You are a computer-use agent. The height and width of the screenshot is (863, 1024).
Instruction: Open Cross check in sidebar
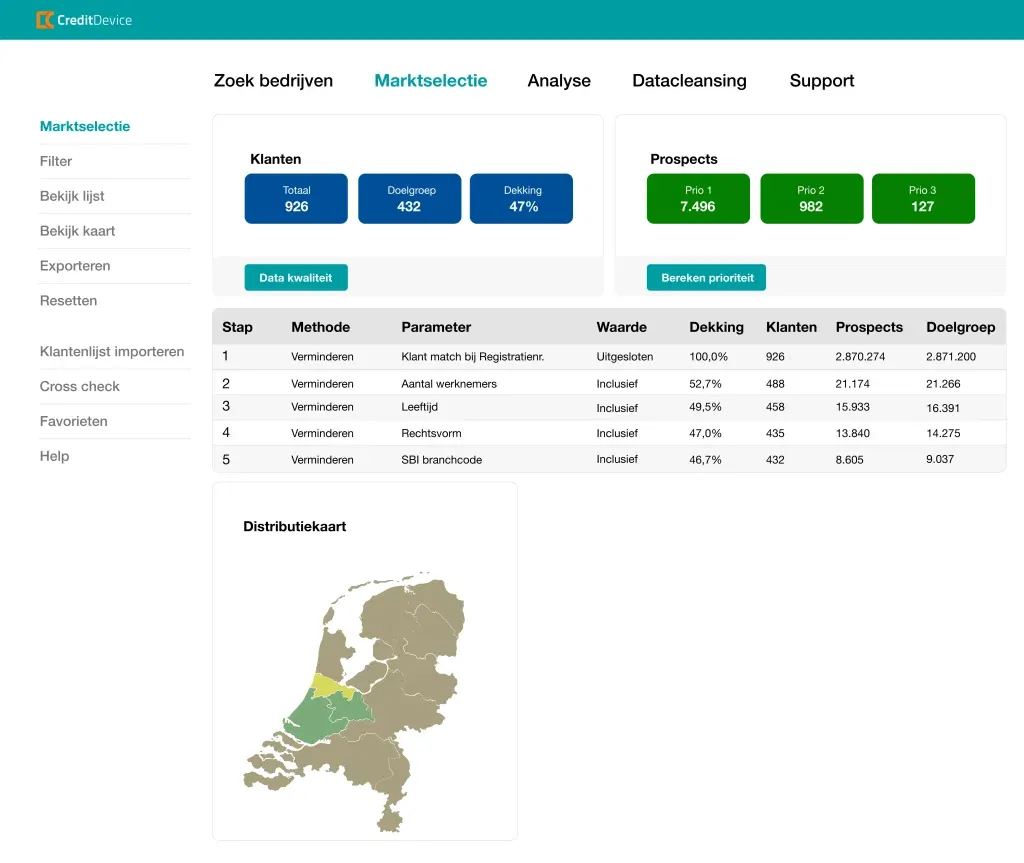point(79,387)
